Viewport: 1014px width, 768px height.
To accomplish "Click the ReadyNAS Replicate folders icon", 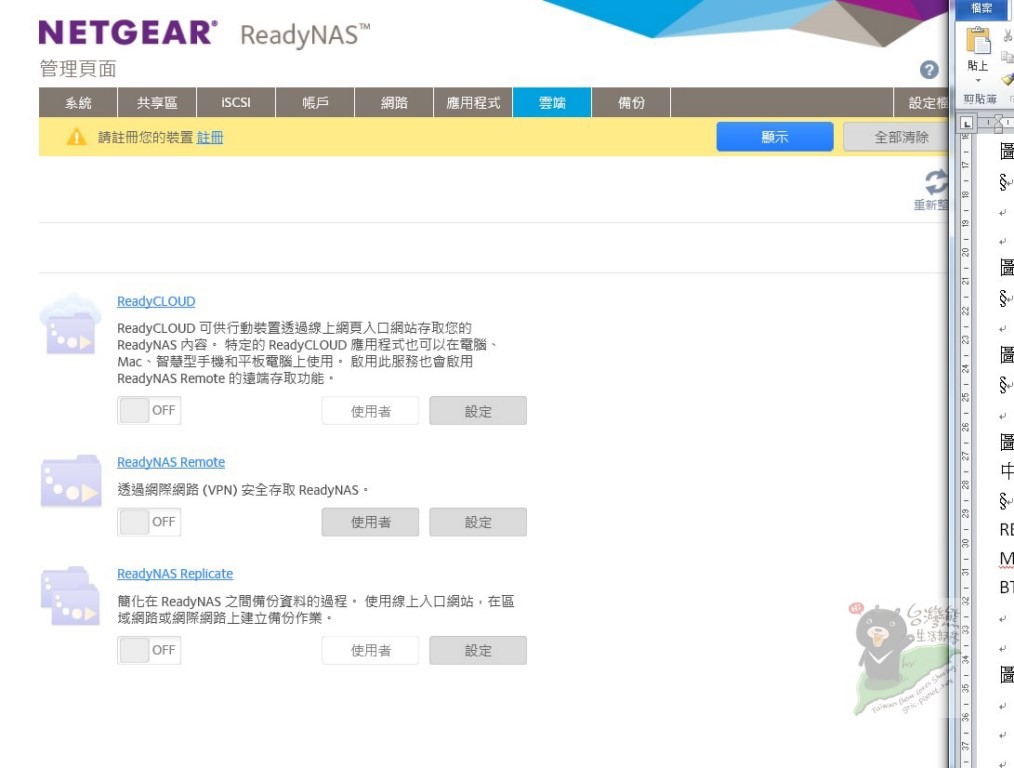I will [70, 596].
